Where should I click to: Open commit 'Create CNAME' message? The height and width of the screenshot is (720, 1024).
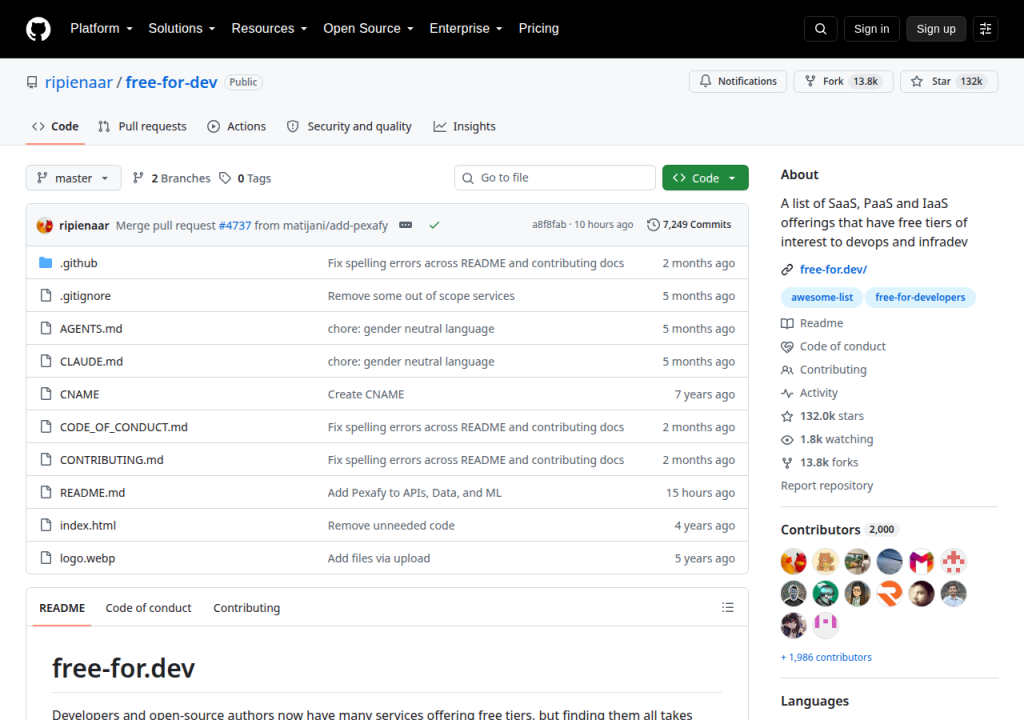coord(366,395)
